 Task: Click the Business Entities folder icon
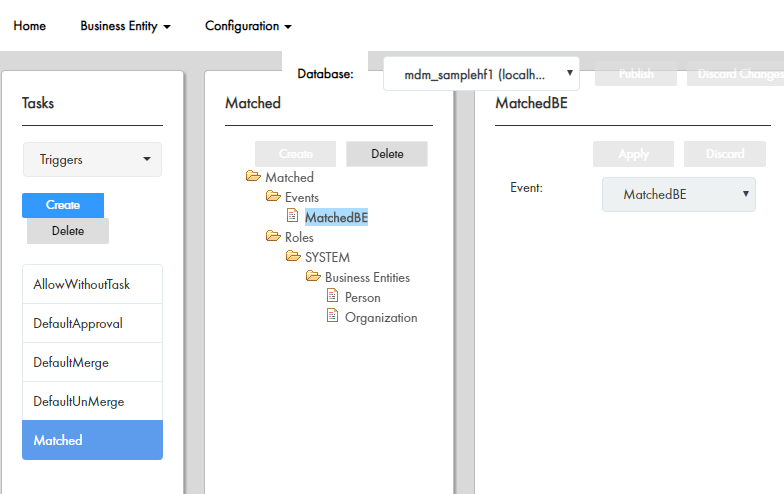[314, 276]
